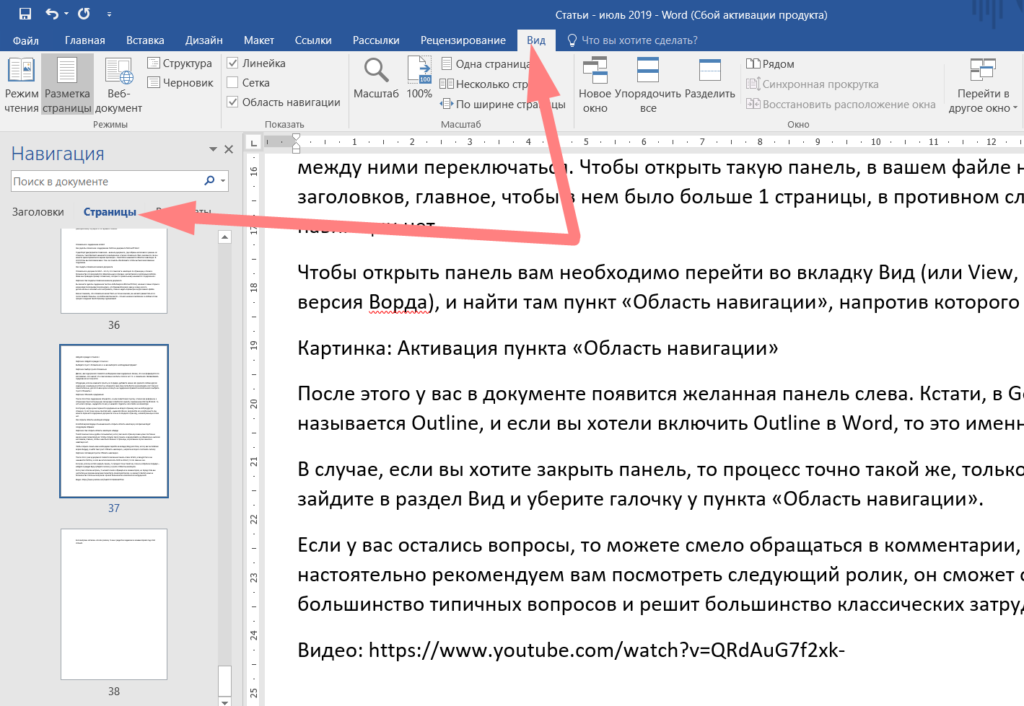This screenshot has height=706, width=1024.
Task: Click Упорядочить все windows icon
Action: 648,85
